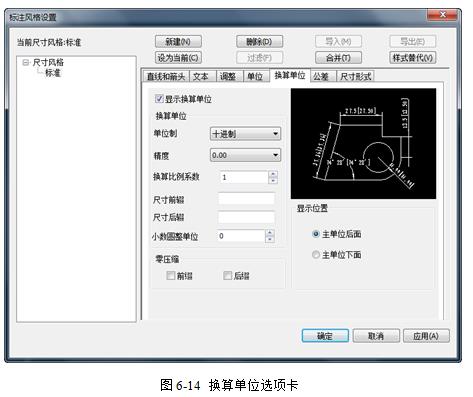Click the 合并(T) button
The height and width of the screenshot is (397, 473).
click(338, 58)
